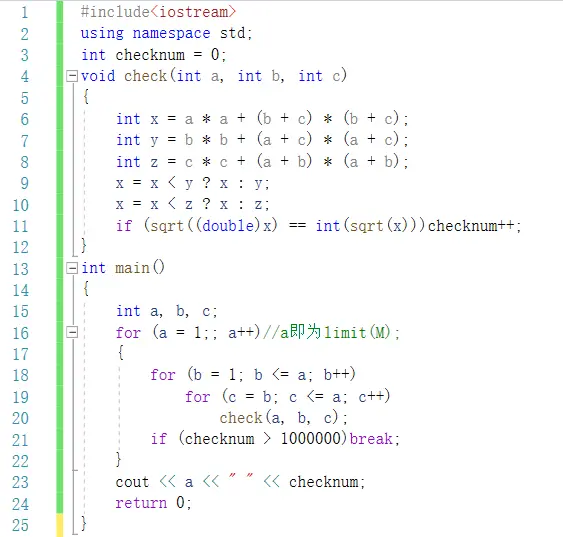The image size is (563, 537).
Task: Click line number 25 in gutter
Action: 20,525
